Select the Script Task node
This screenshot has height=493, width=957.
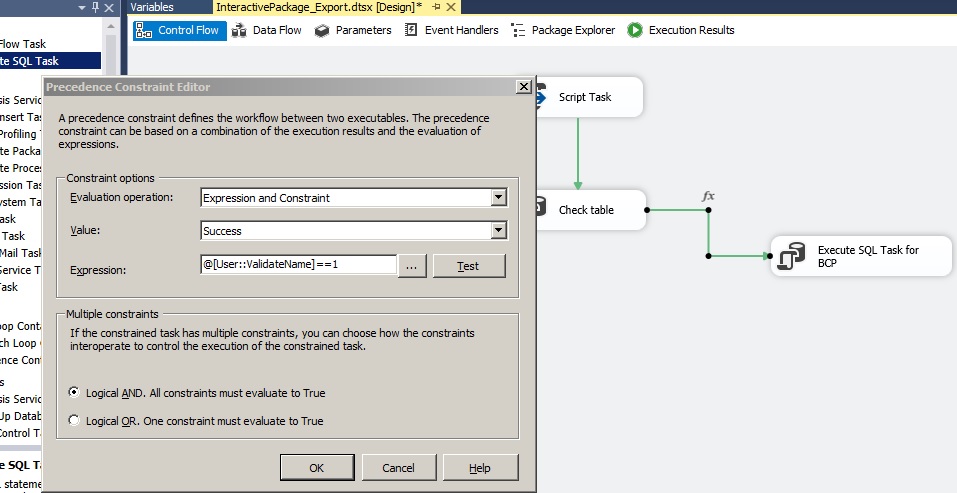click(x=588, y=97)
